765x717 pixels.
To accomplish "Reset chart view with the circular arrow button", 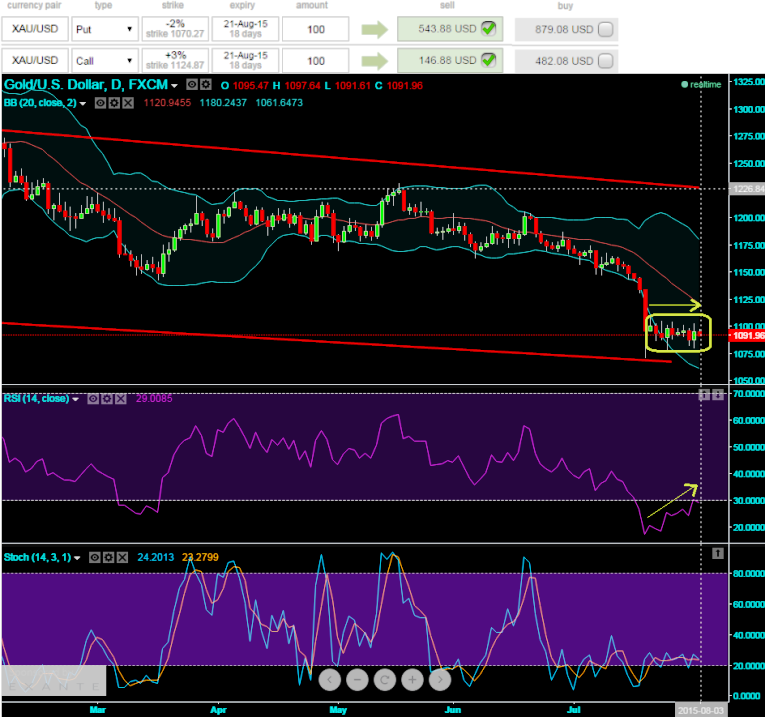I will (x=384, y=680).
